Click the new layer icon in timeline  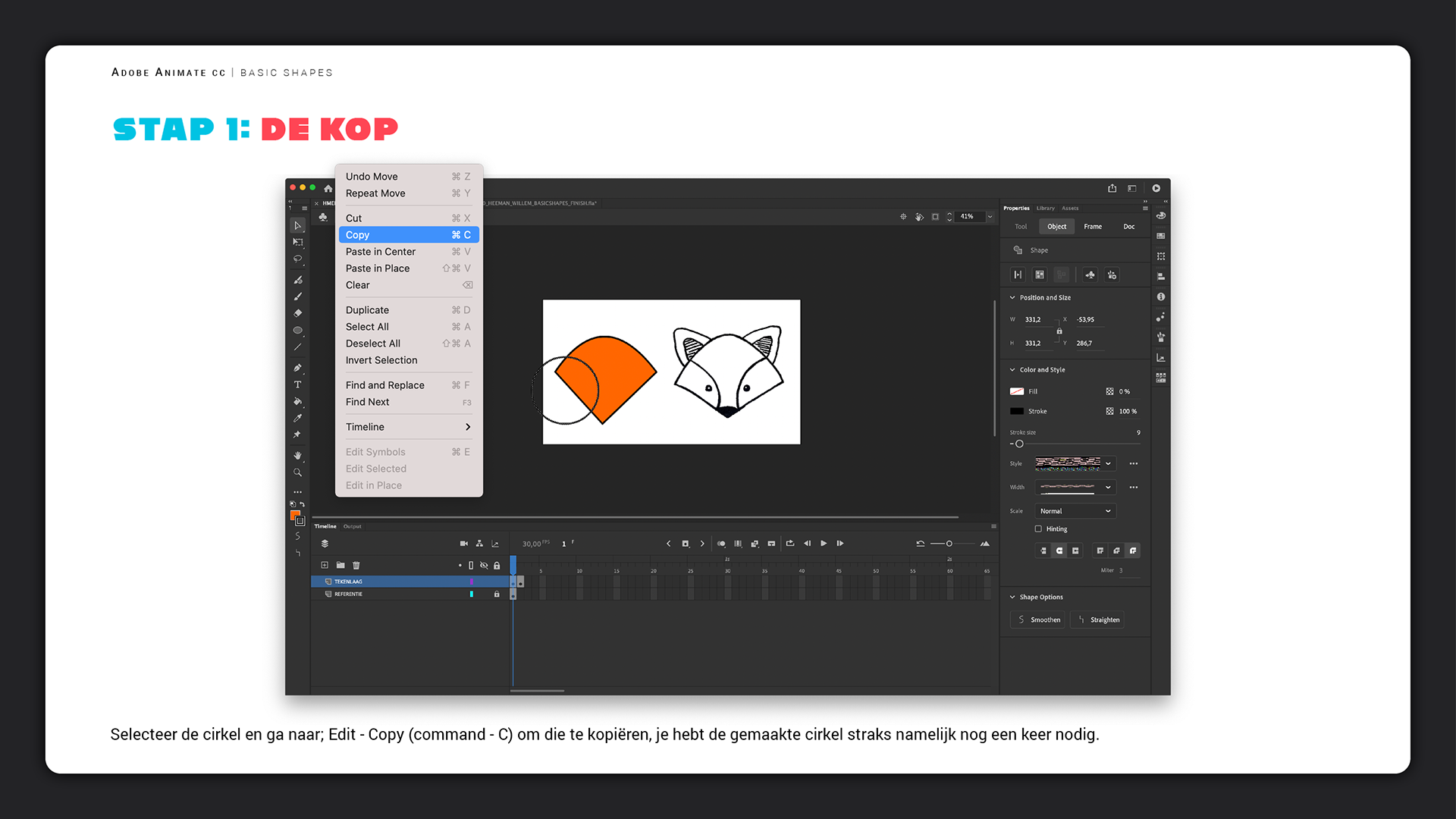(x=325, y=565)
